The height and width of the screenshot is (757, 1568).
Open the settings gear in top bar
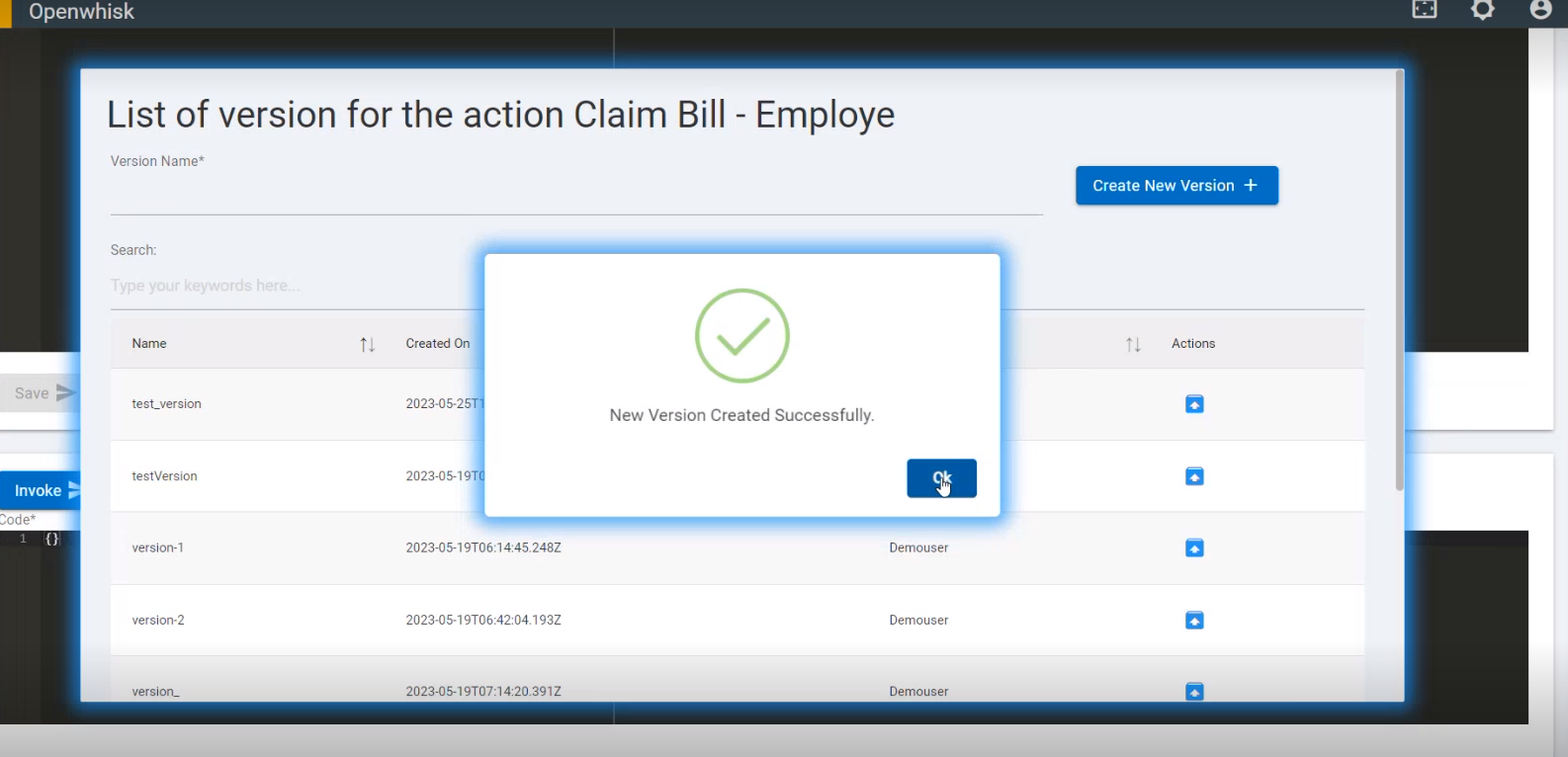click(1483, 10)
